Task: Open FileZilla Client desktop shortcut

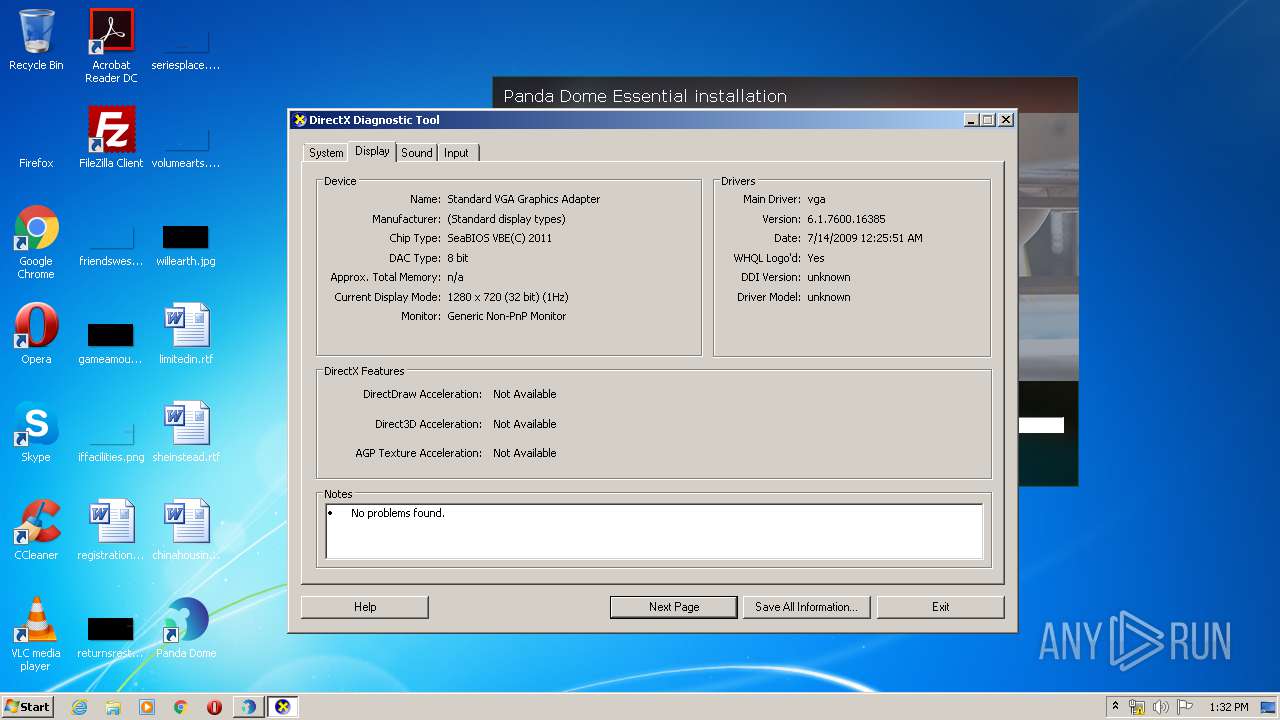Action: [x=111, y=138]
